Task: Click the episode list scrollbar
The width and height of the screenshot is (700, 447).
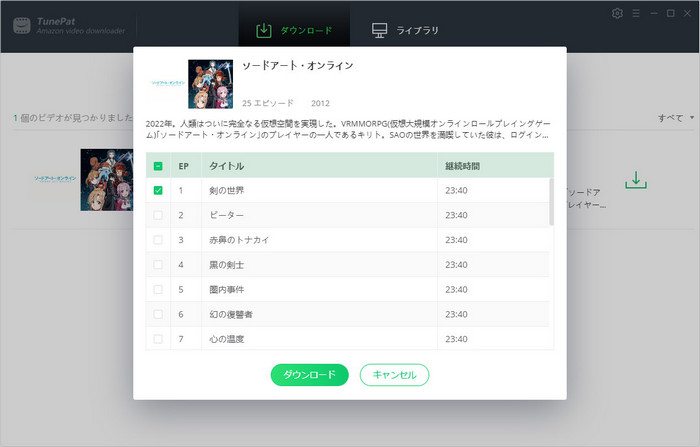Action: 551,202
